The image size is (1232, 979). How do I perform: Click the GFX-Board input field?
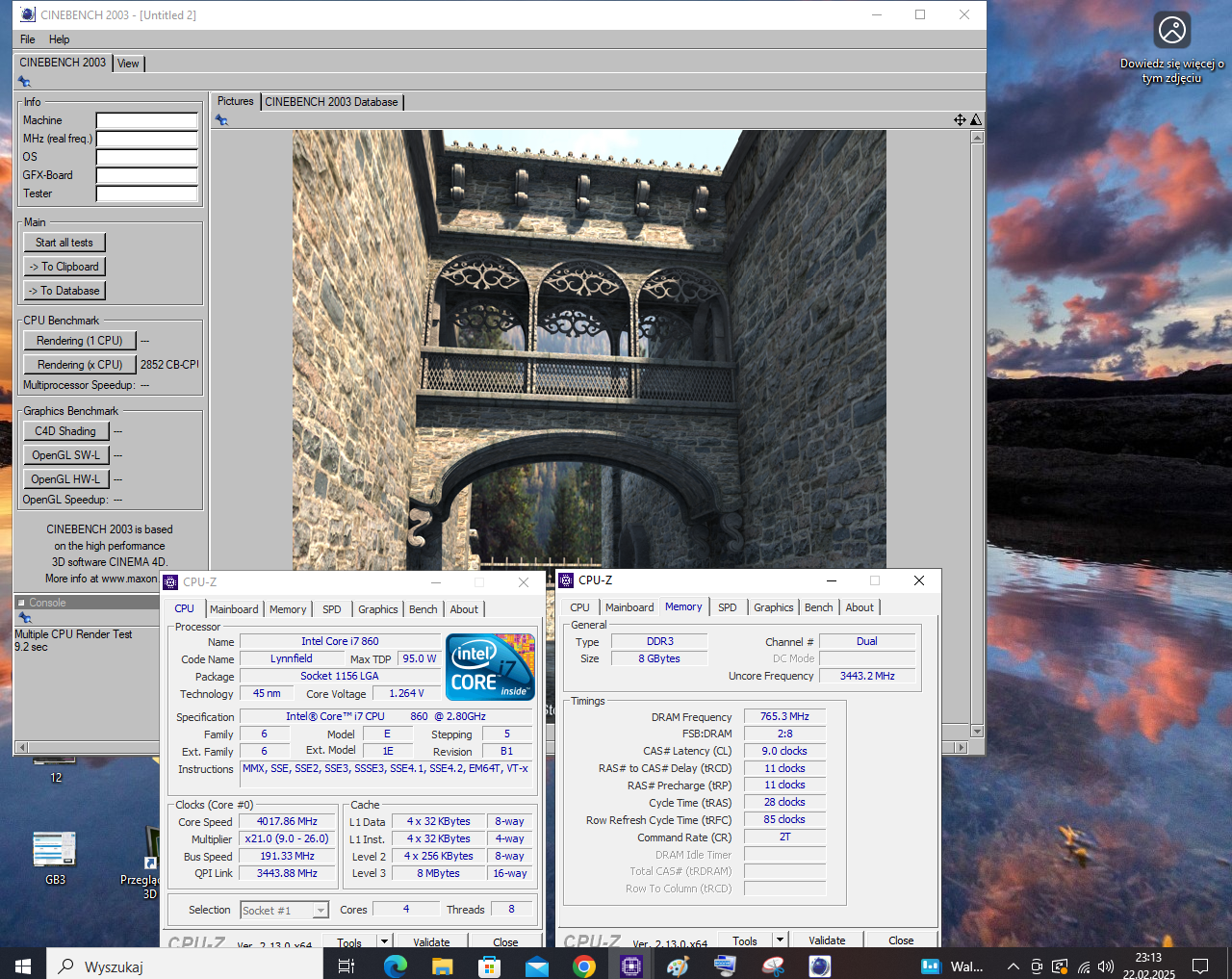[147, 175]
